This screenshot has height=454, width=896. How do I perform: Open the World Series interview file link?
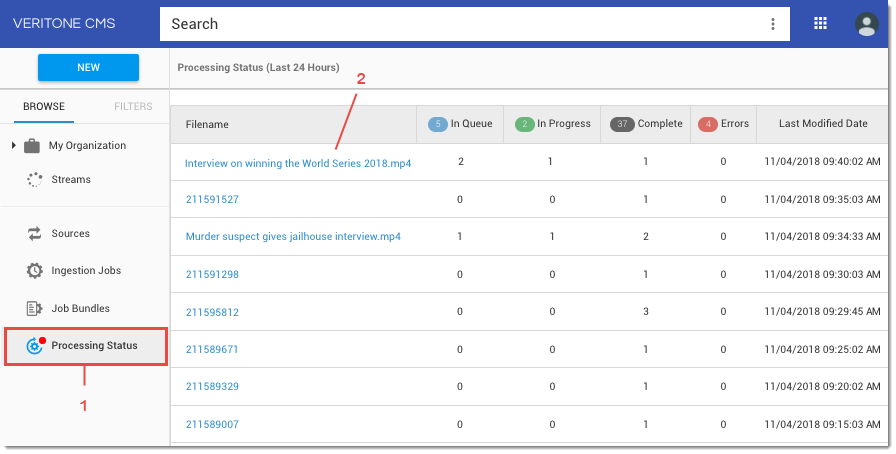coord(298,163)
